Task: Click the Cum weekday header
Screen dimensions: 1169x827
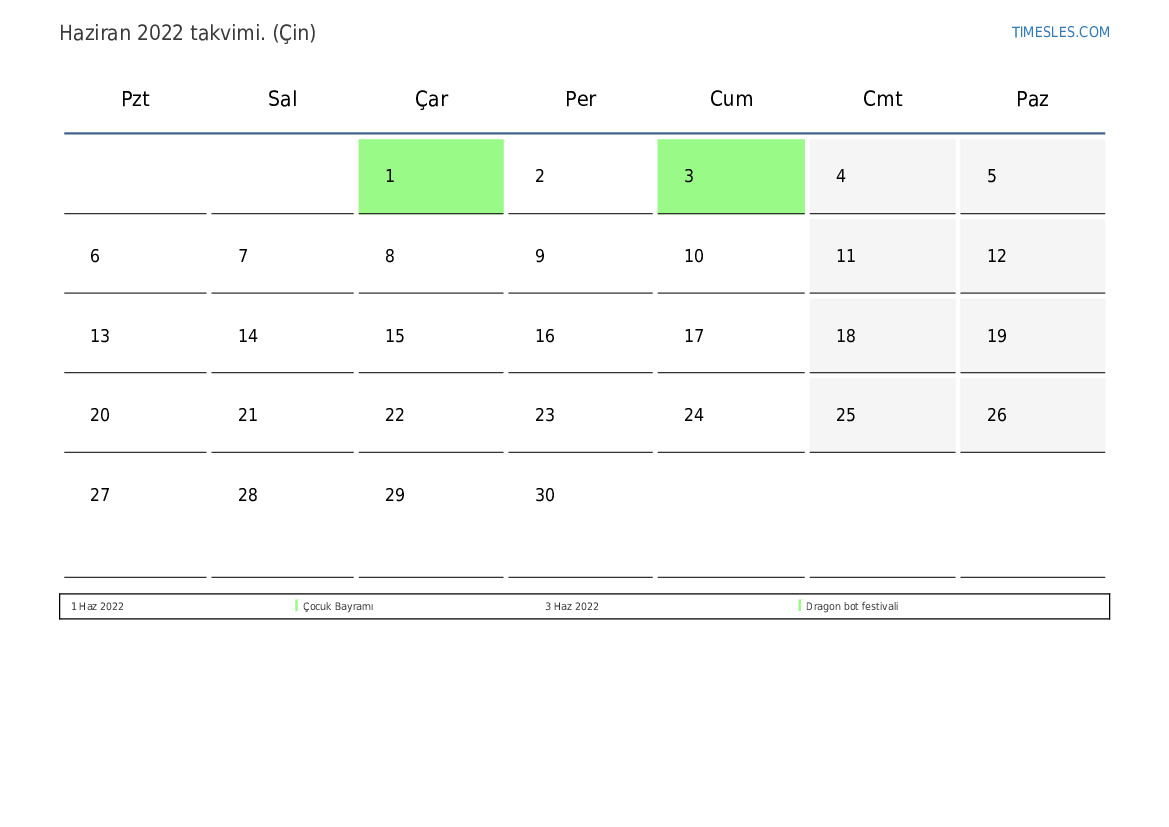Action: click(731, 99)
